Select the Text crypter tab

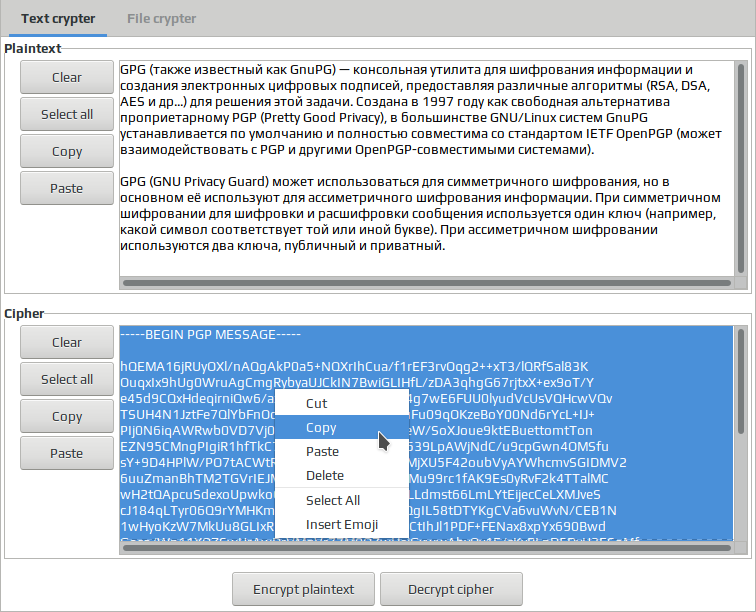tap(58, 18)
